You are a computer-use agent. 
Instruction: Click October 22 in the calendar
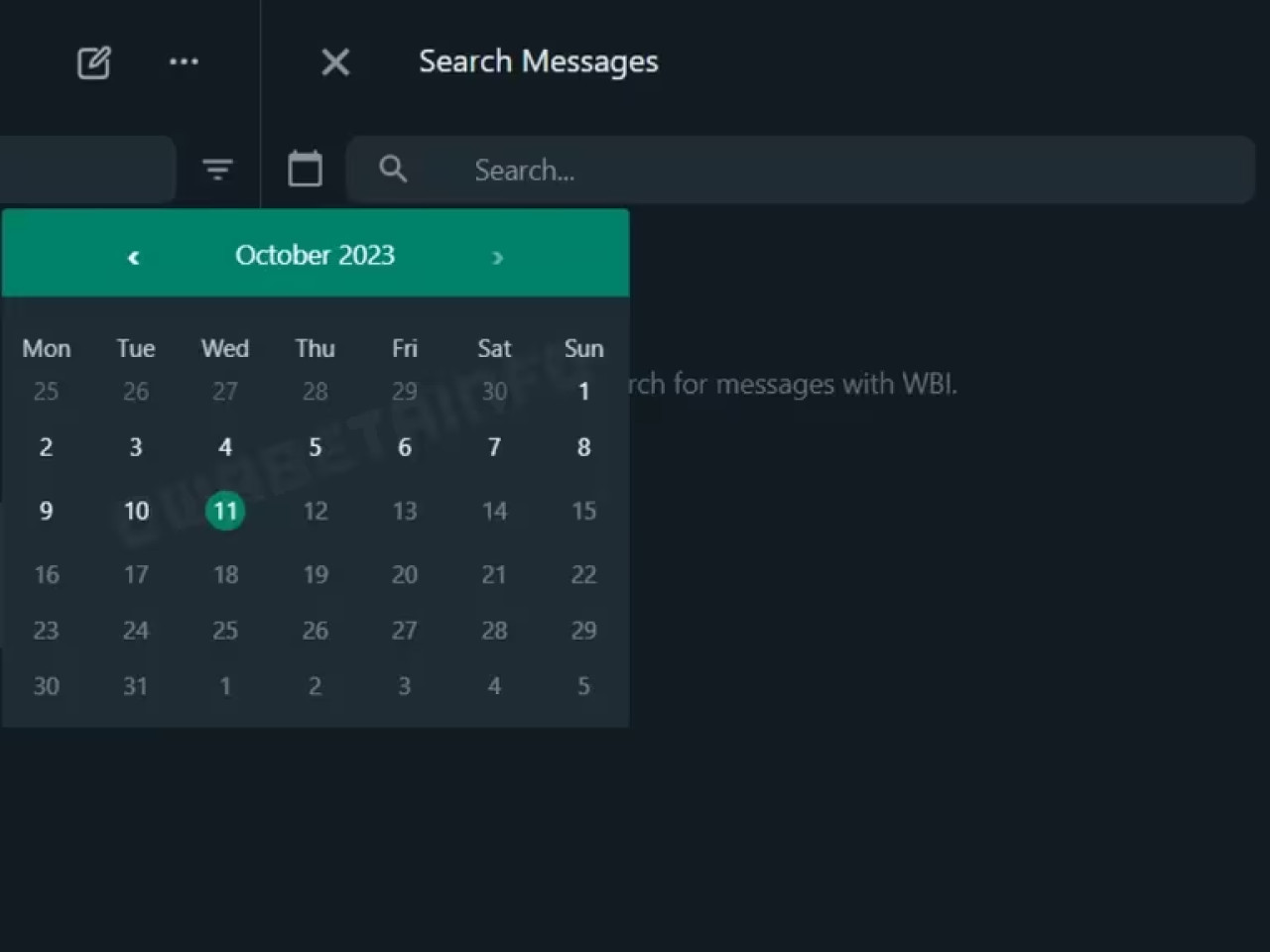pyautogui.click(x=583, y=574)
